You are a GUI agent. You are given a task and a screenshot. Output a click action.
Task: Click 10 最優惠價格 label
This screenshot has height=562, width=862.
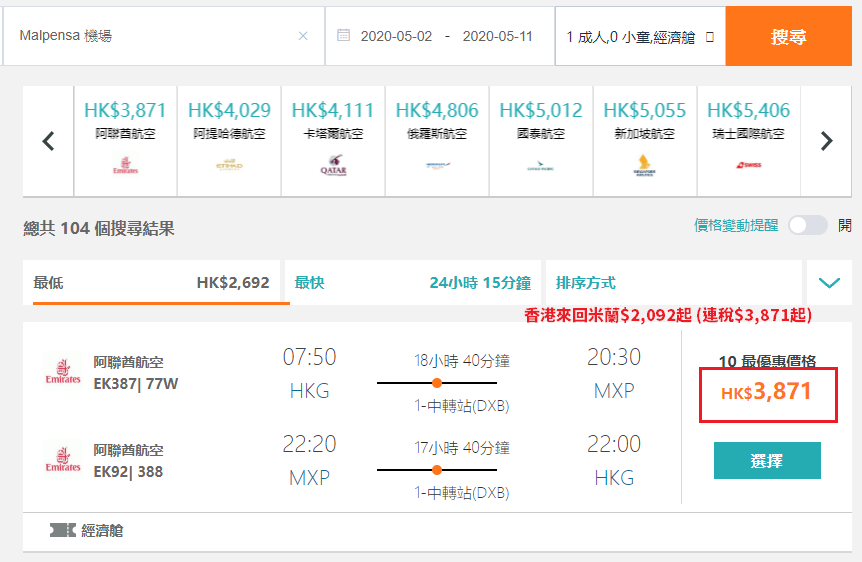[767, 361]
